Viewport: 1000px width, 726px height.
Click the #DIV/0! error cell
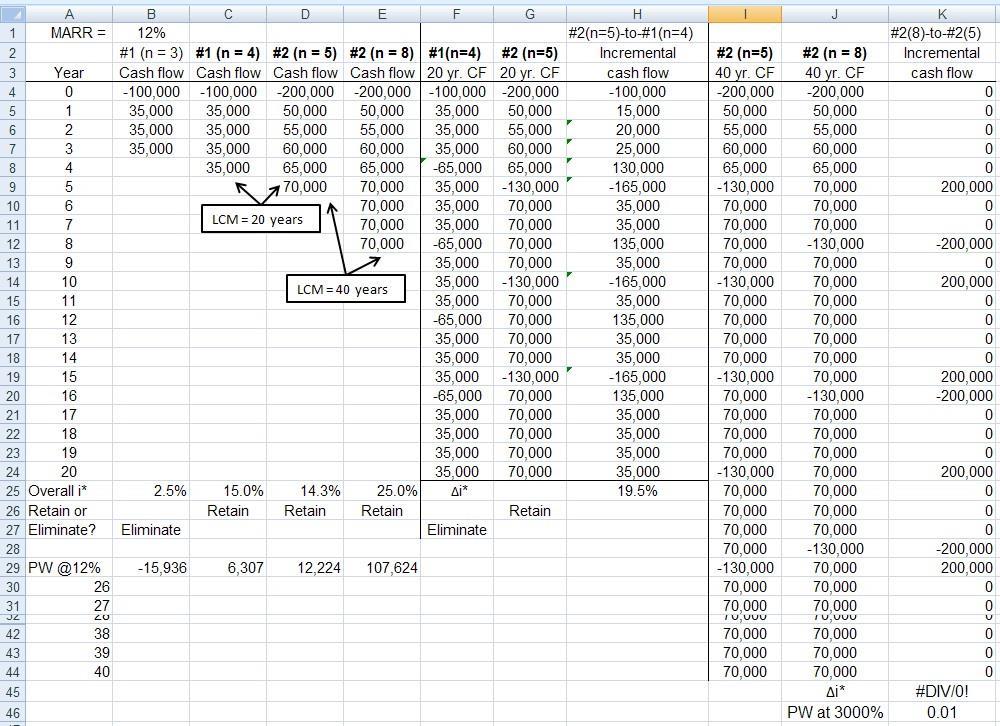[942, 692]
